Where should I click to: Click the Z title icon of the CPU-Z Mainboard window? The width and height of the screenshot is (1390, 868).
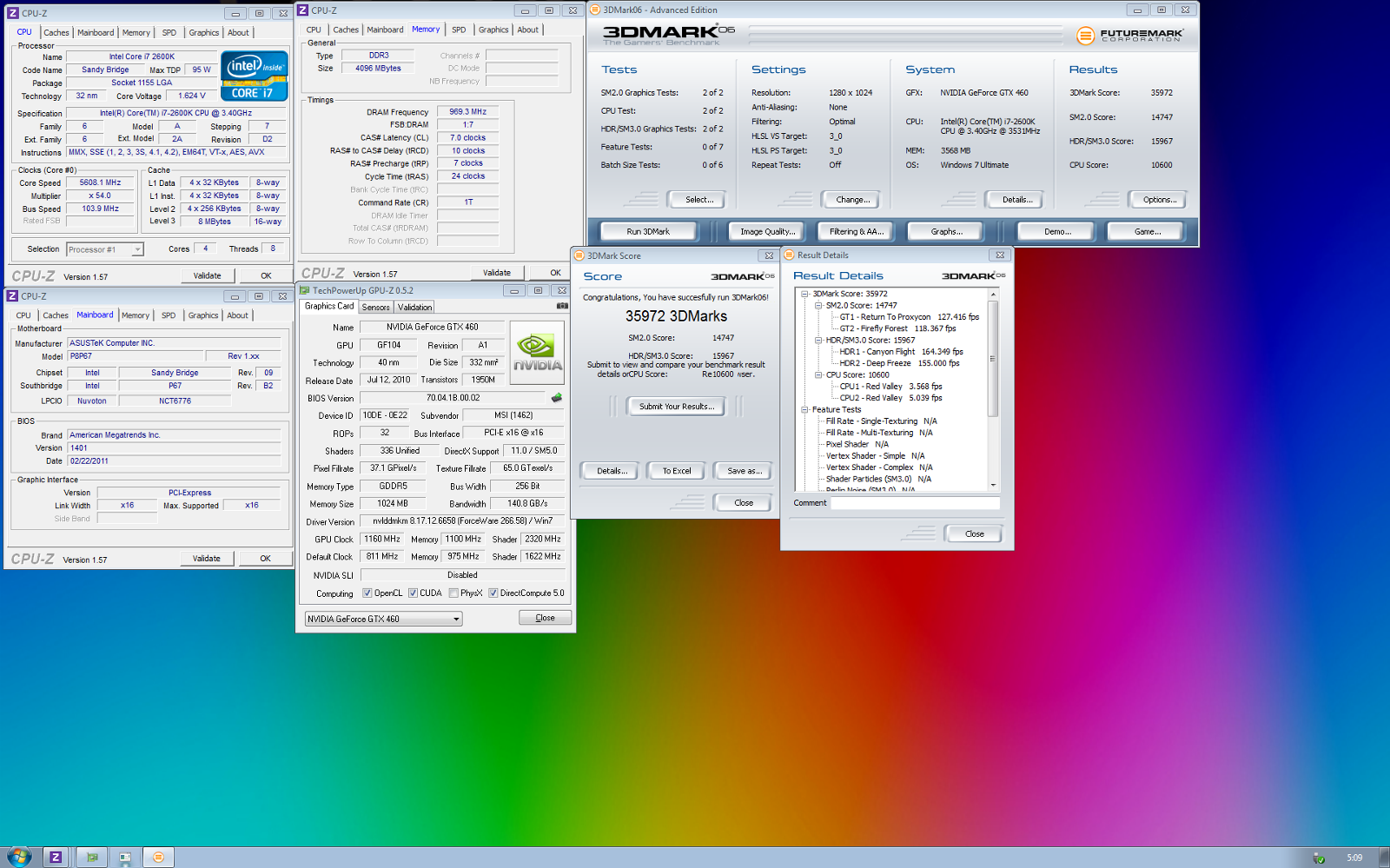(x=13, y=296)
